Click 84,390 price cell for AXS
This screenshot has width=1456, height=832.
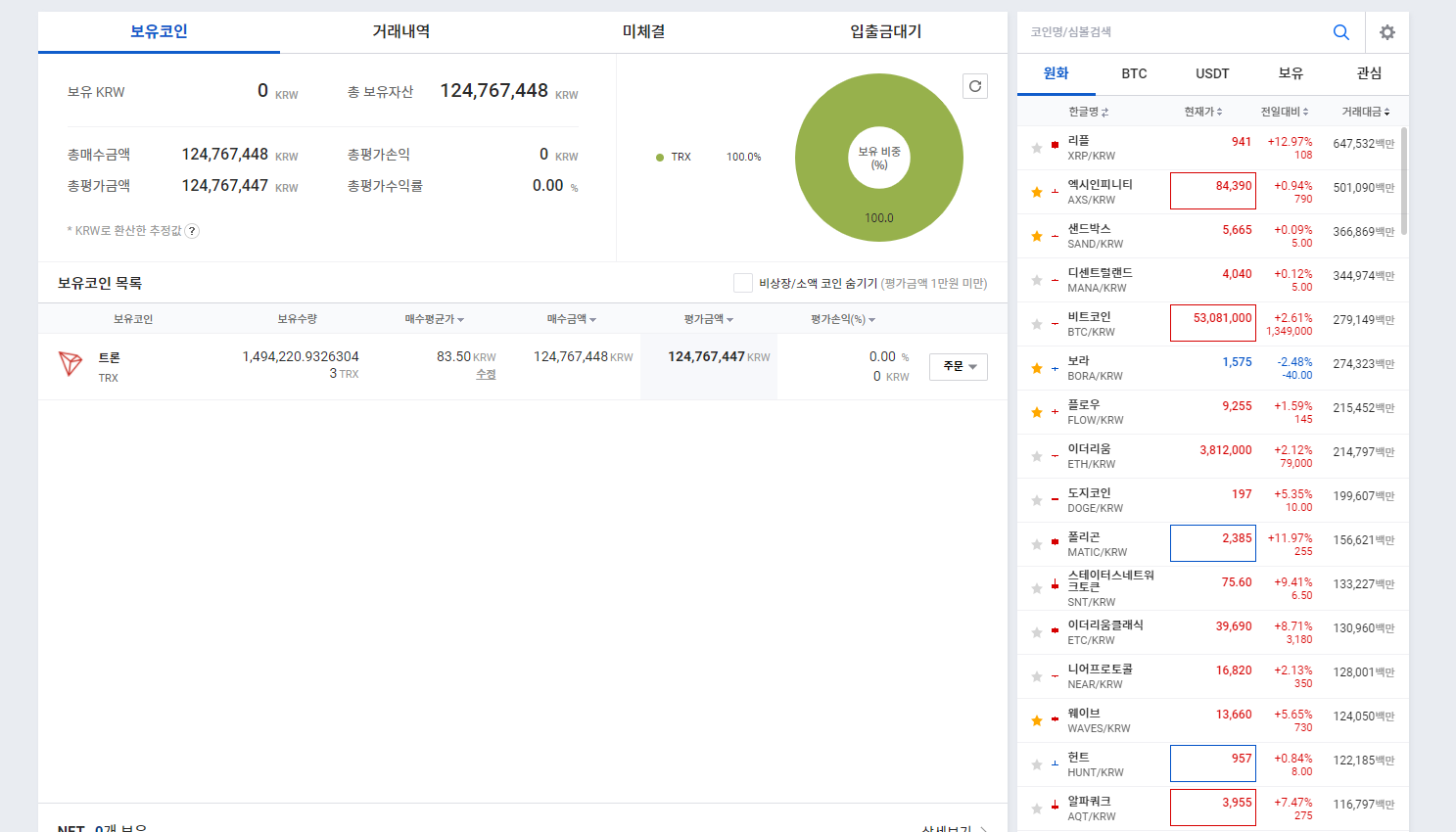pos(1213,192)
